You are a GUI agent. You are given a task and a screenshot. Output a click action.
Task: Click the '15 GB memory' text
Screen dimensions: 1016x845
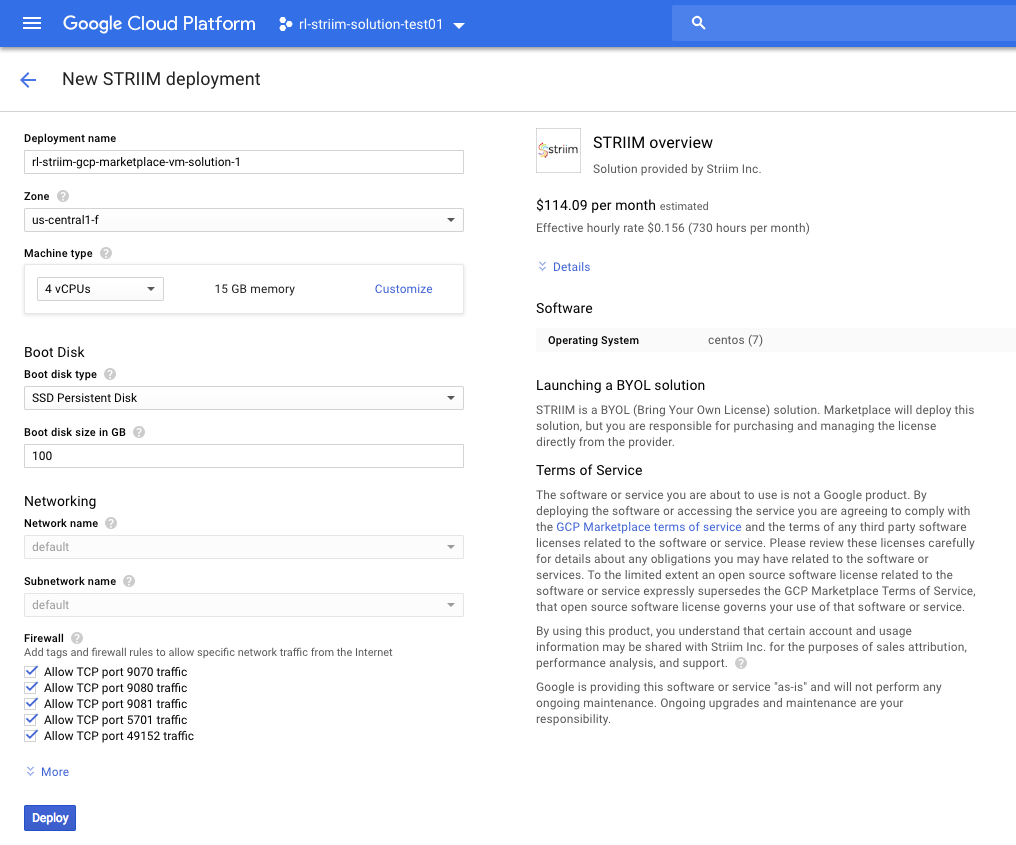(255, 289)
